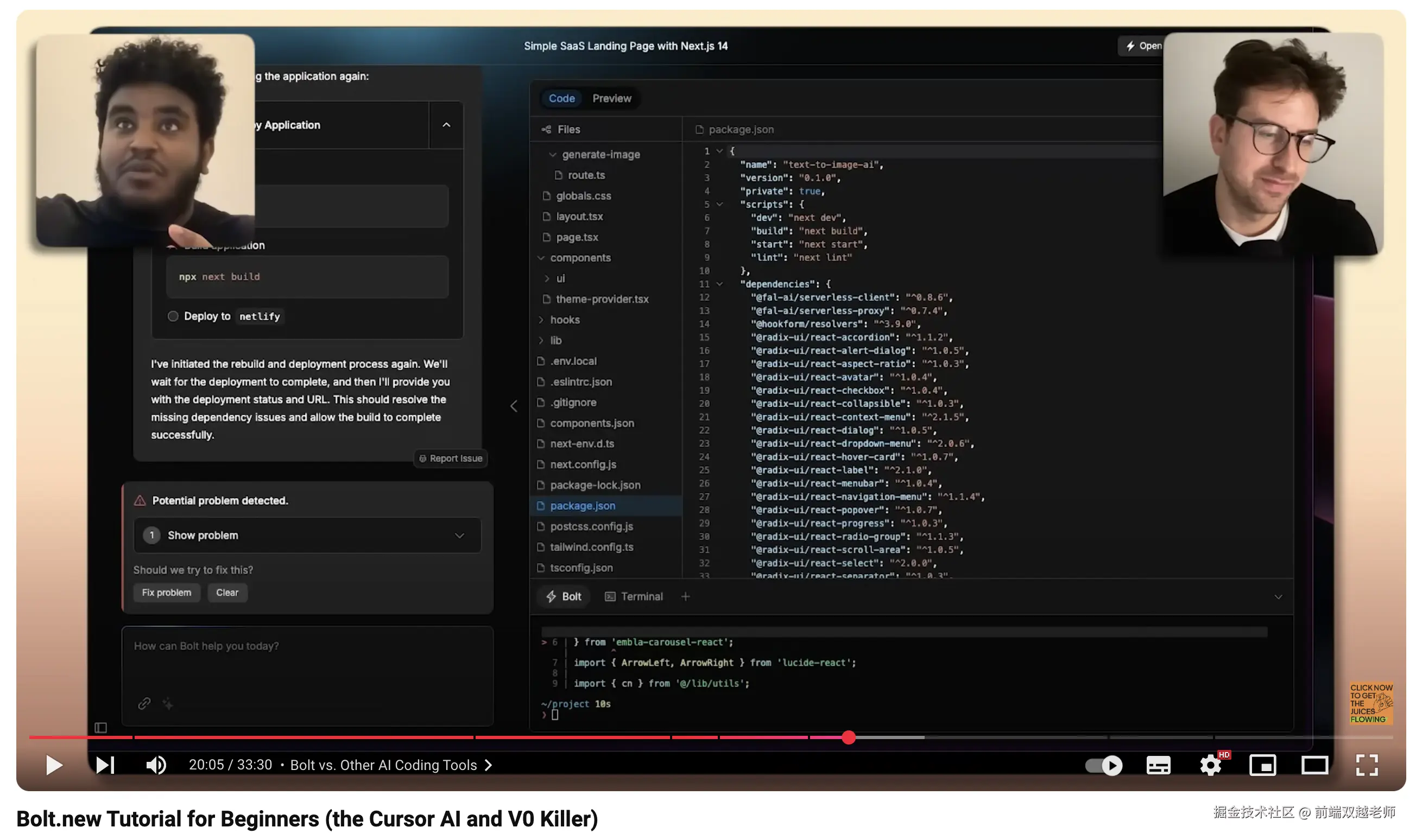The image size is (1416, 840).
Task: Open video settings gear
Action: click(1210, 765)
